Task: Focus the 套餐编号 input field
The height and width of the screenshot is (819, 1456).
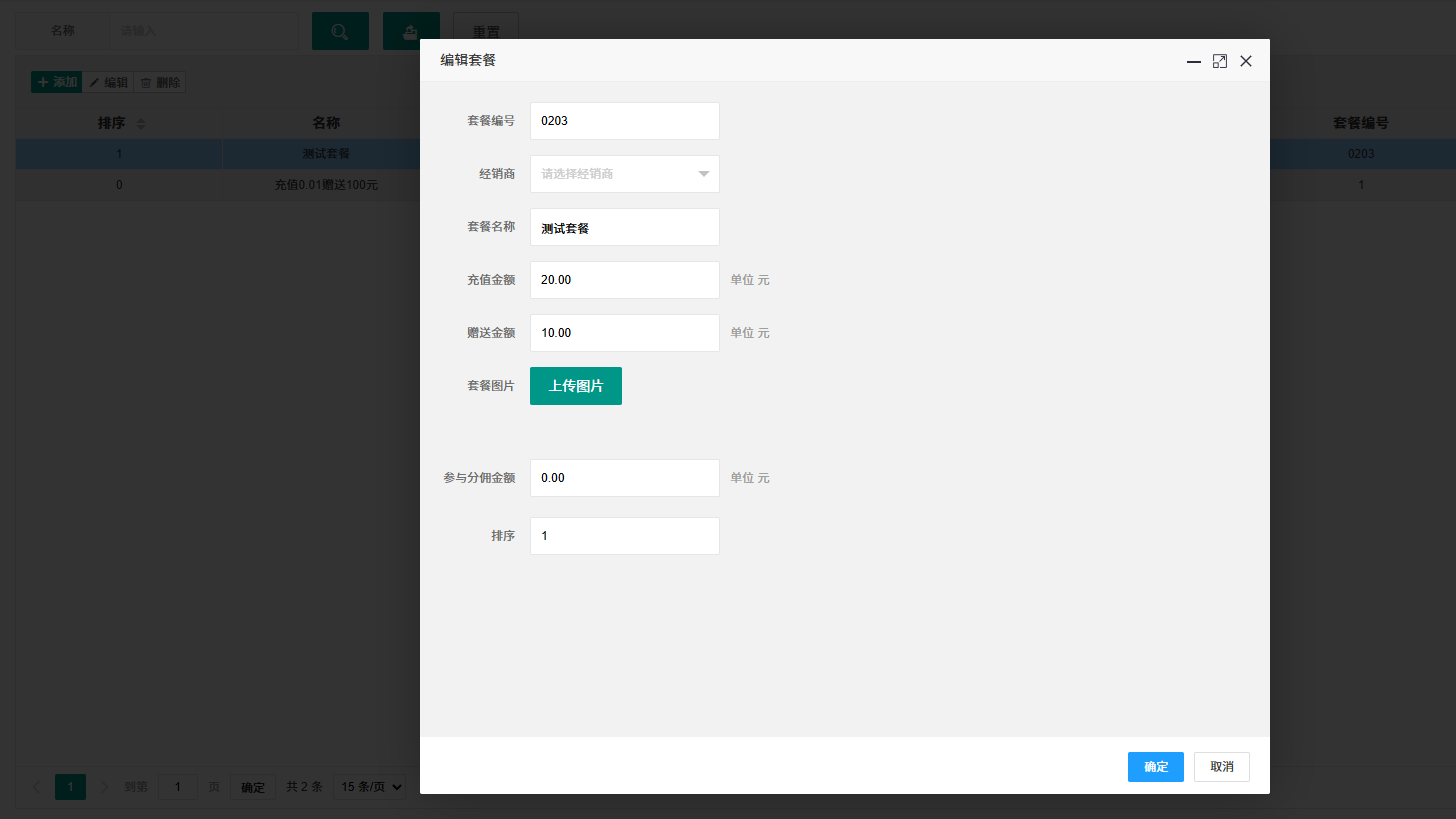Action: click(x=624, y=121)
